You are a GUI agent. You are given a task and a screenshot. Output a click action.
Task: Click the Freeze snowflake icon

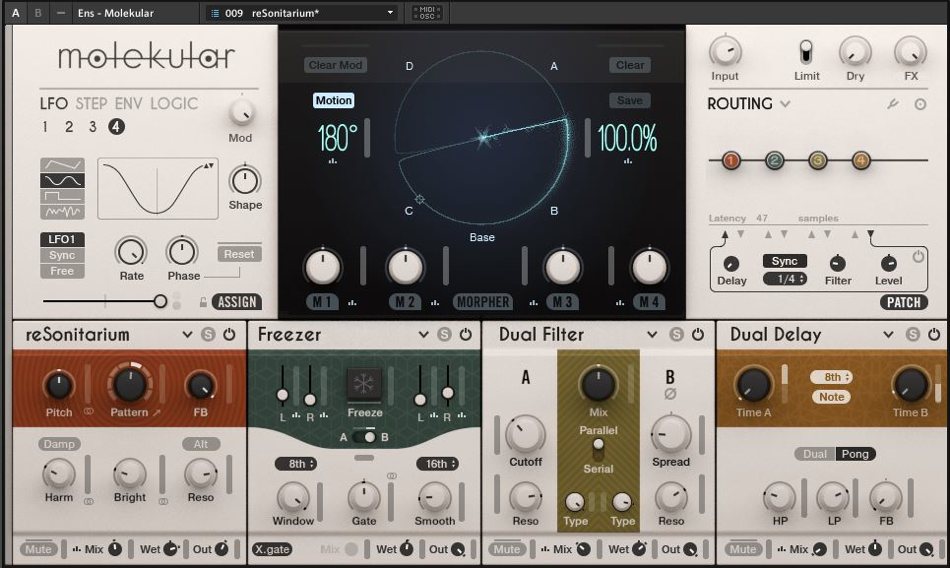coord(364,385)
